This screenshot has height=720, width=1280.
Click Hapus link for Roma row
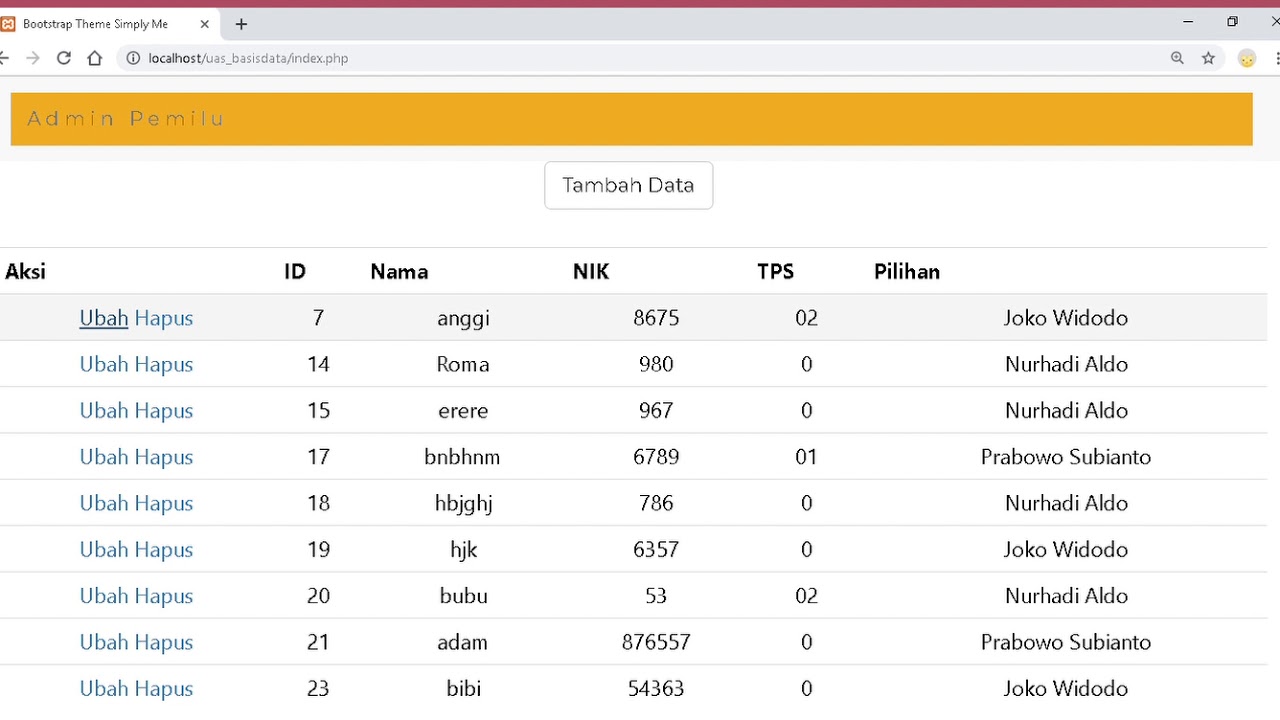click(x=164, y=364)
